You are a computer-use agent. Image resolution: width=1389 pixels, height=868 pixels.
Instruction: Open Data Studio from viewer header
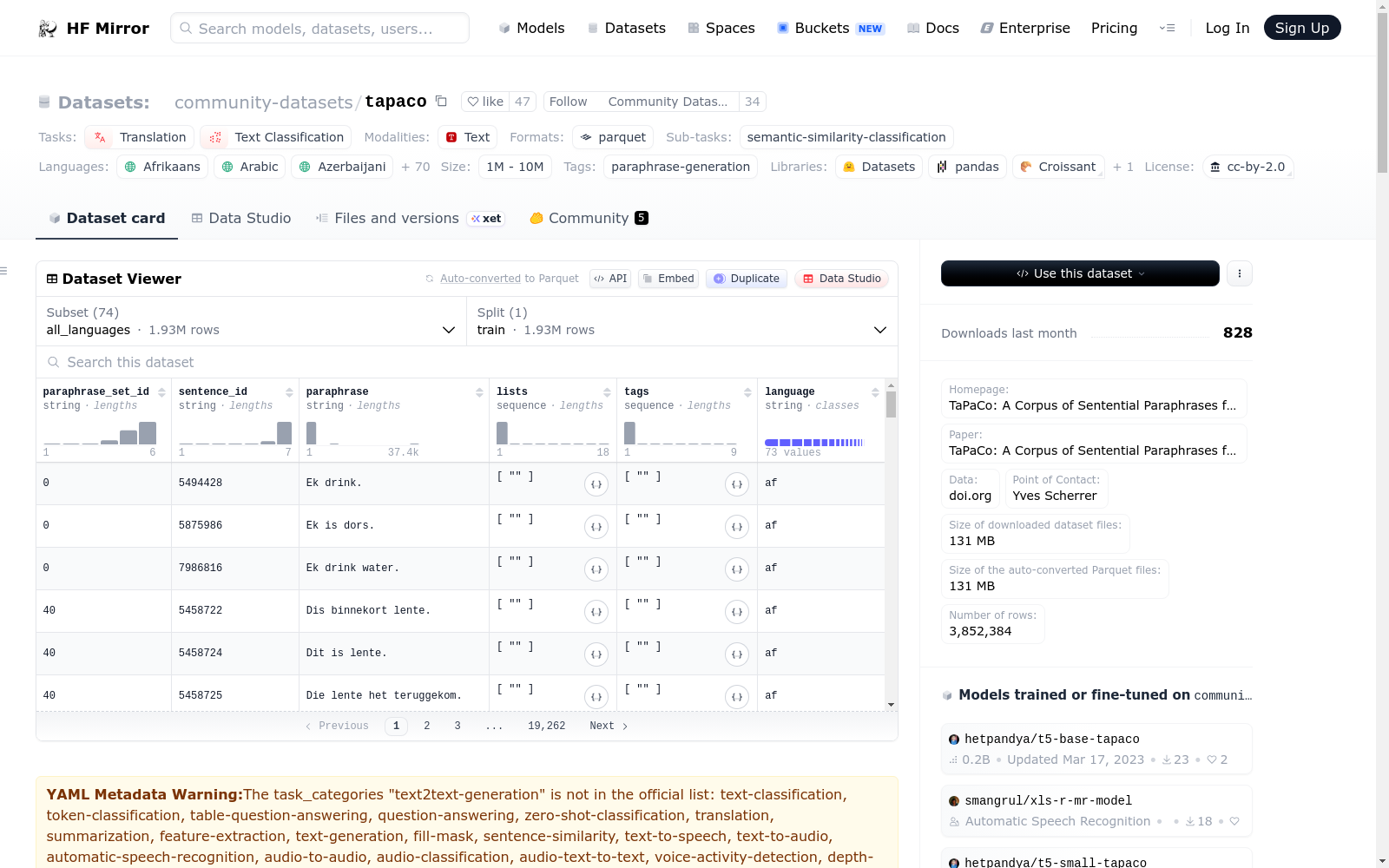pyautogui.click(x=841, y=279)
